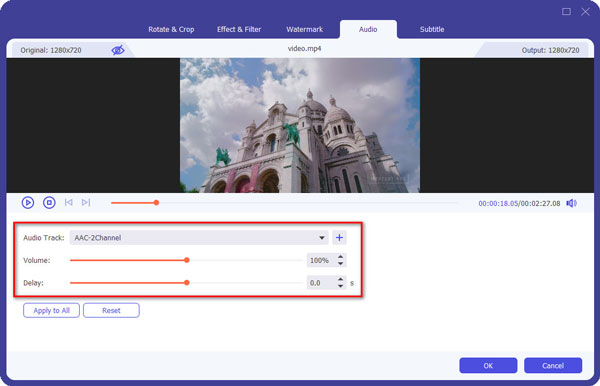Jump to previous frame

(x=68, y=202)
